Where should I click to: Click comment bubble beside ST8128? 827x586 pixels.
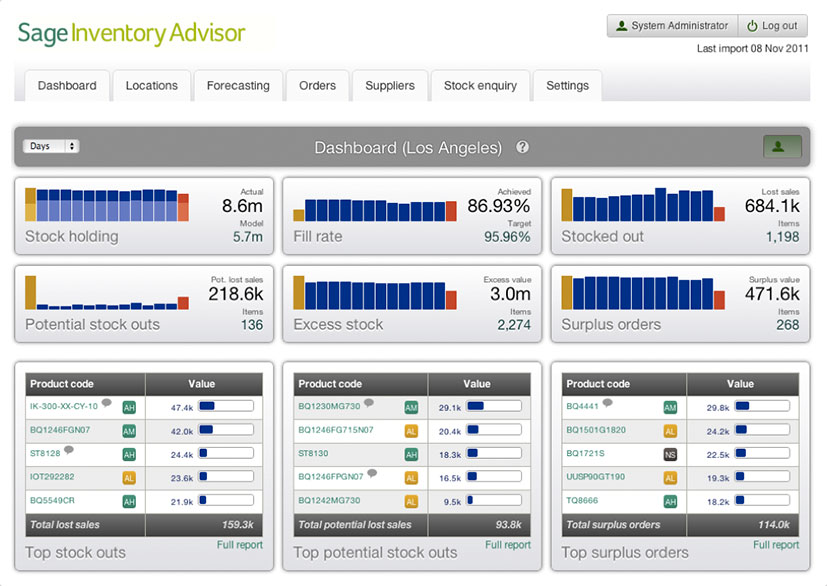69,450
